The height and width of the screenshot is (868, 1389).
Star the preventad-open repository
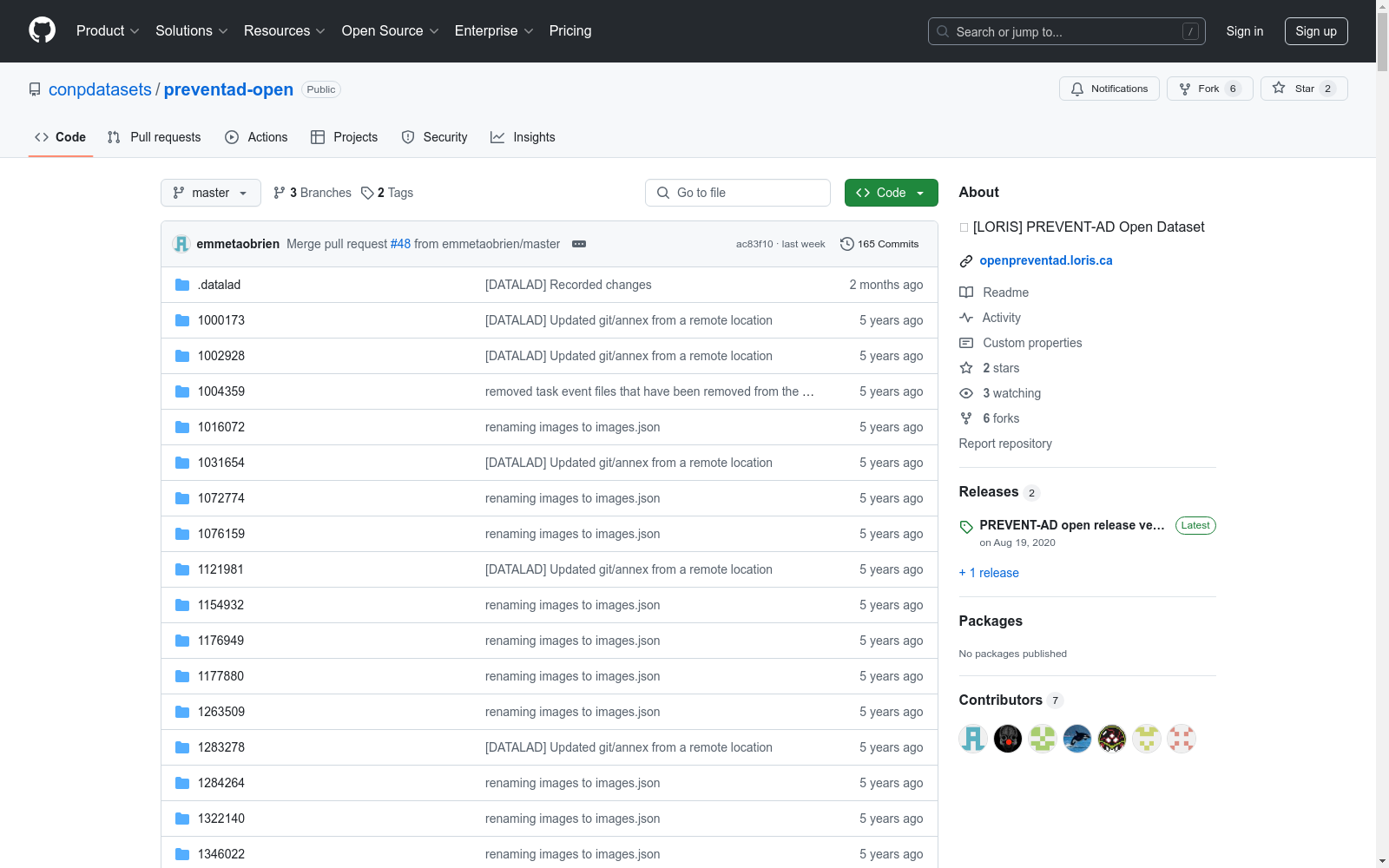click(x=1303, y=89)
